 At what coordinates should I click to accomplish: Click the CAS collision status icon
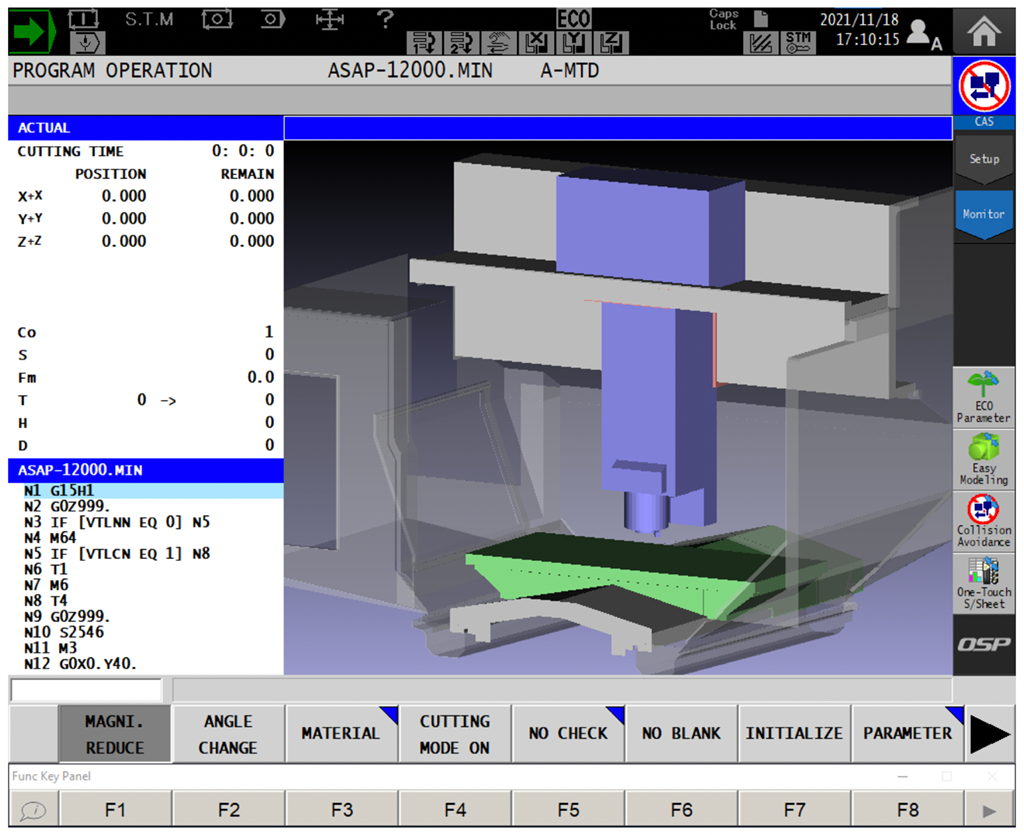pos(984,88)
